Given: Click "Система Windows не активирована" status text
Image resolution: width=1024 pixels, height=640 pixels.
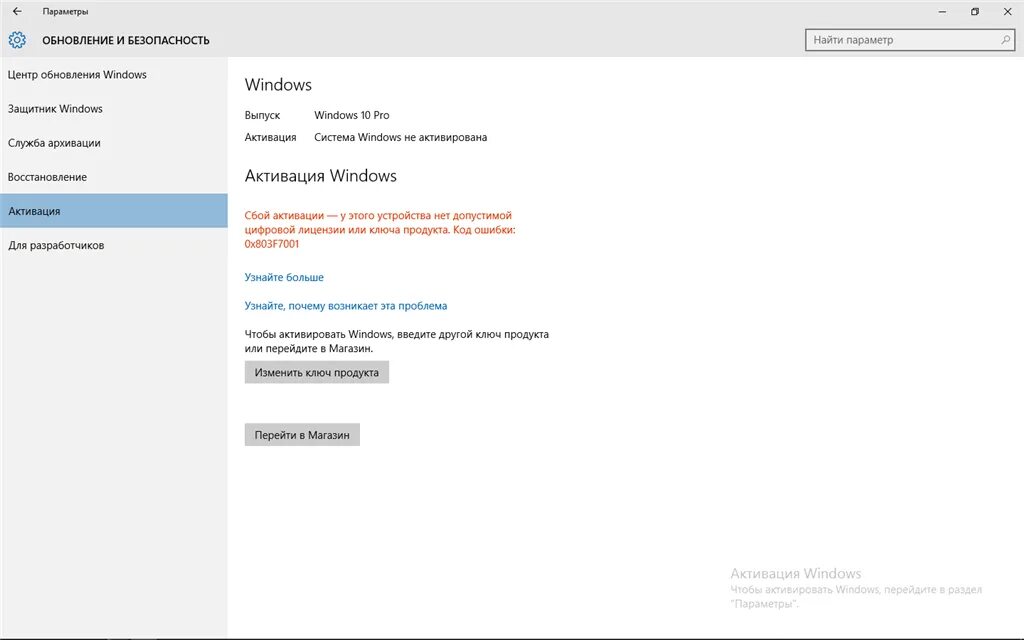Looking at the screenshot, I should 400,137.
